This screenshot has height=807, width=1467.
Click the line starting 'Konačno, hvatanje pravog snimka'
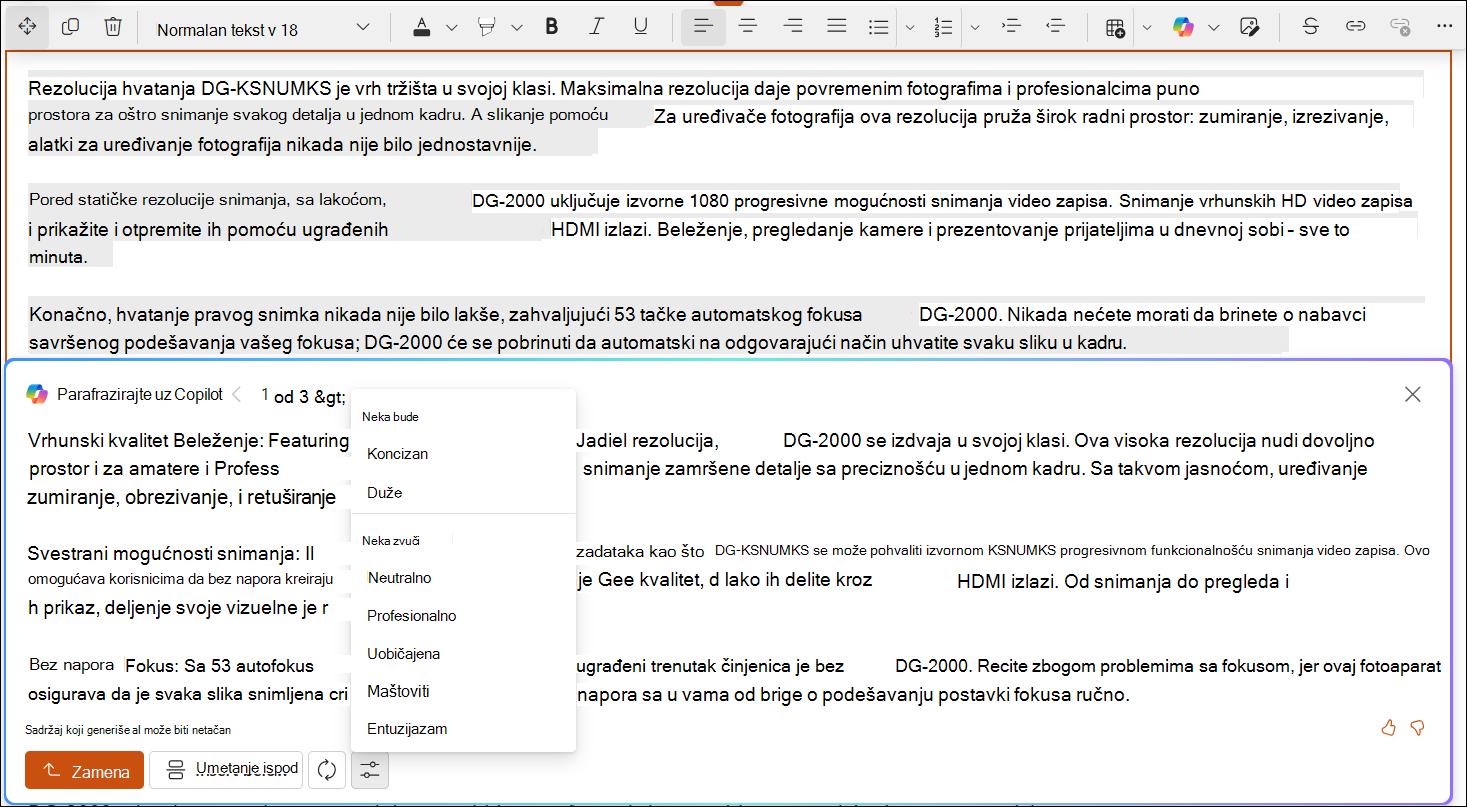click(445, 315)
